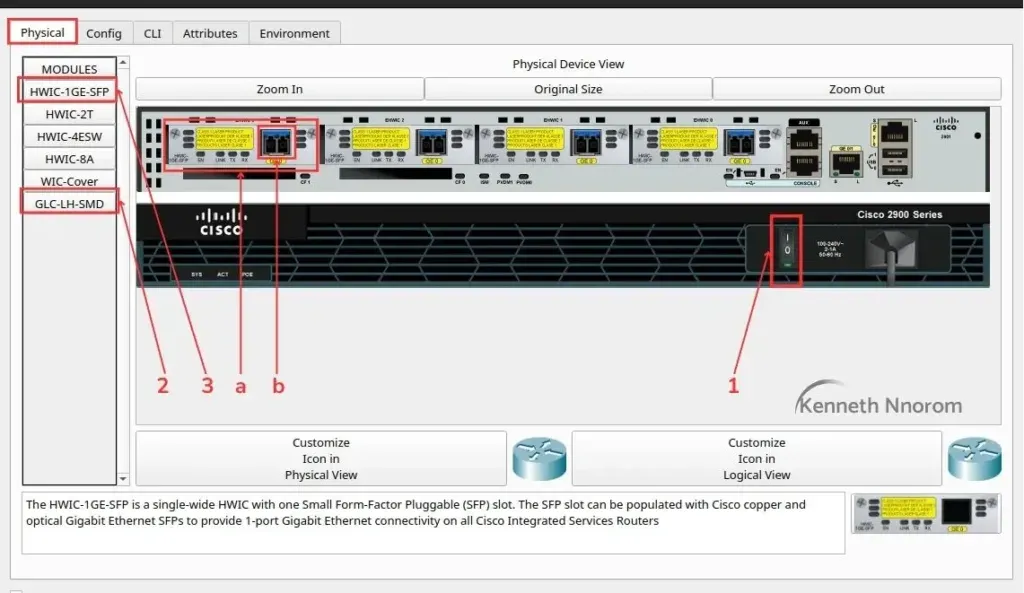Click the Cisco logo on the router front panel
Image resolution: width=1024 pixels, height=593 pixels.
(220, 222)
